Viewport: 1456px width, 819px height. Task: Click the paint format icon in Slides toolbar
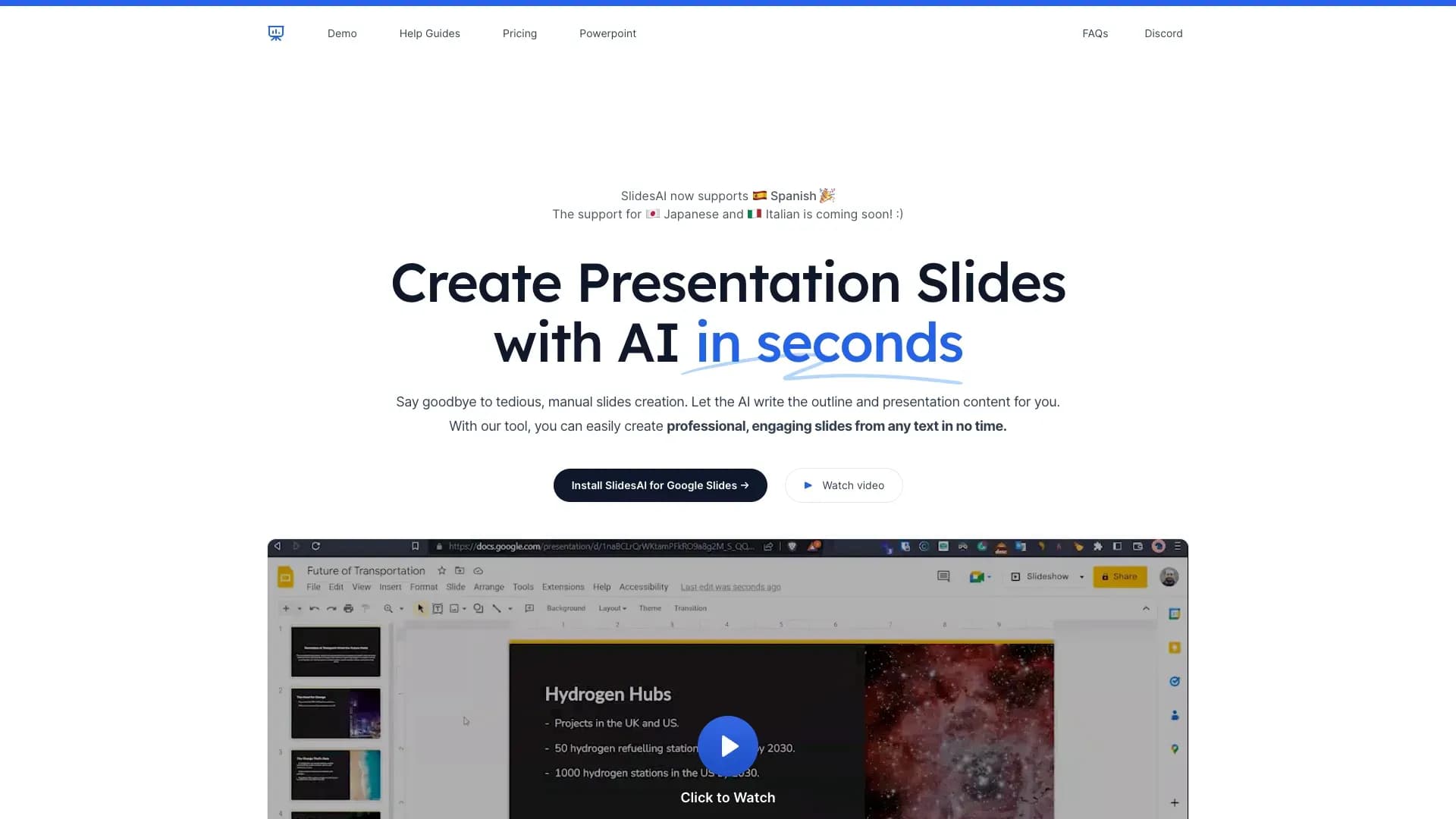[x=366, y=608]
